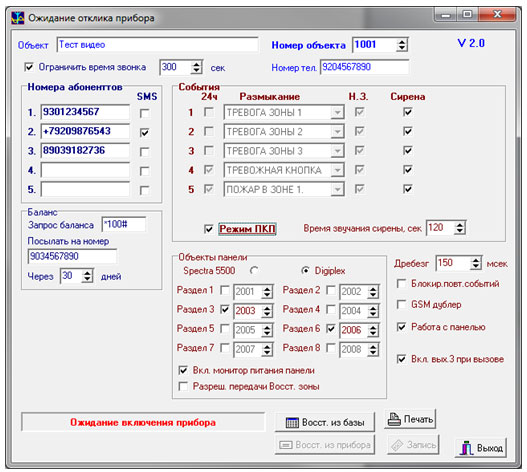The height and width of the screenshot is (472, 527).
Task: Enable Раздел 1 checkbox
Action: [225, 290]
